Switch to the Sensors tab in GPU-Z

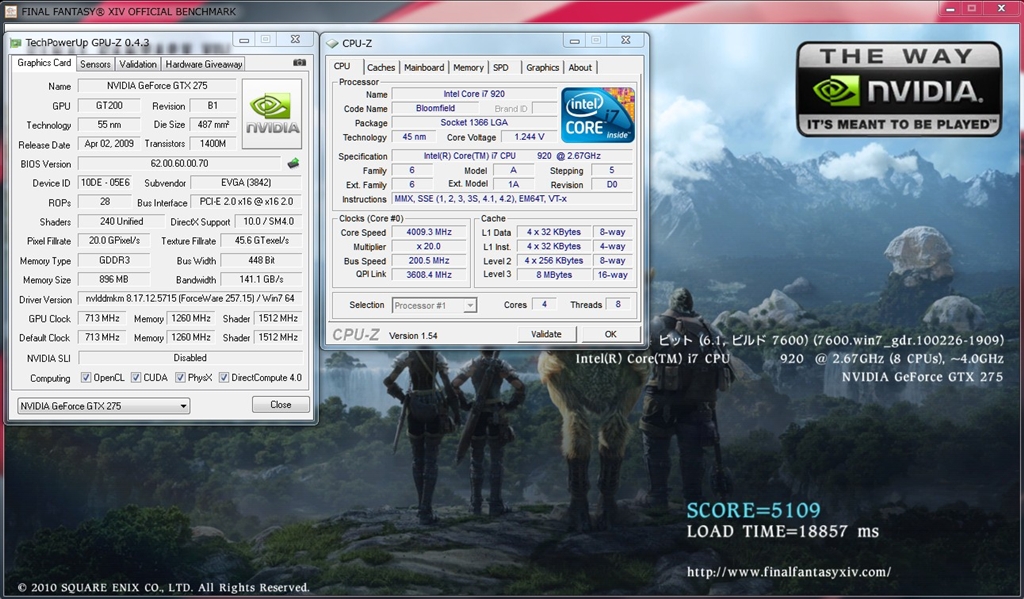(x=95, y=64)
